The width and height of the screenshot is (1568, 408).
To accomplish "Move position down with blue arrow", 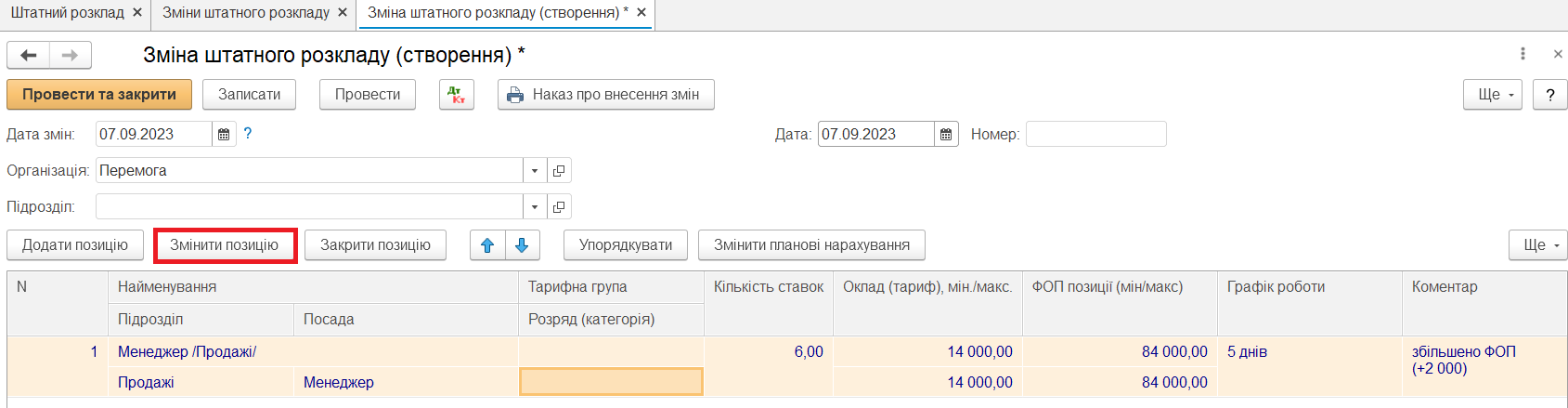I will tap(522, 245).
